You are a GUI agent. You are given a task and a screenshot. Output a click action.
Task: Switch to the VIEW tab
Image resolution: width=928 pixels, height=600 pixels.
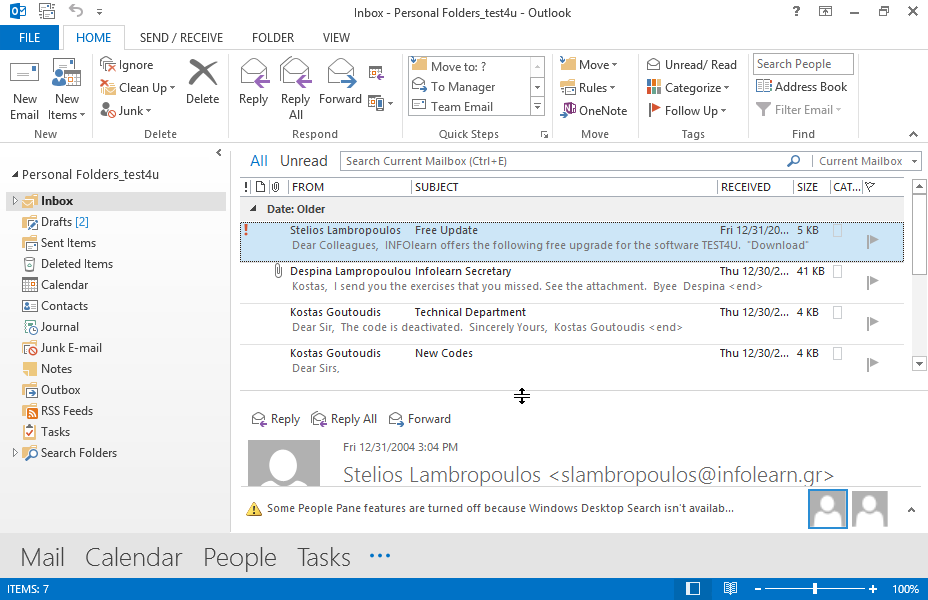[336, 38]
